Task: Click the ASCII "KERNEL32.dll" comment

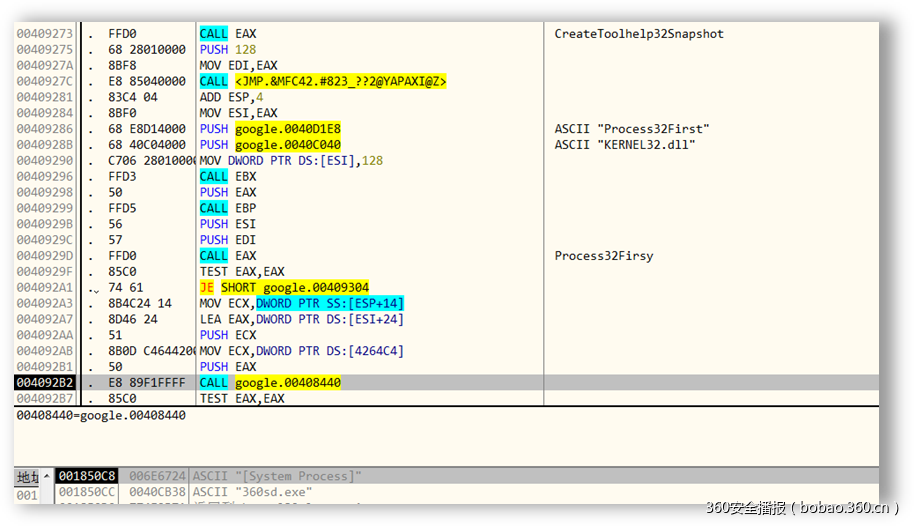Action: coord(625,145)
